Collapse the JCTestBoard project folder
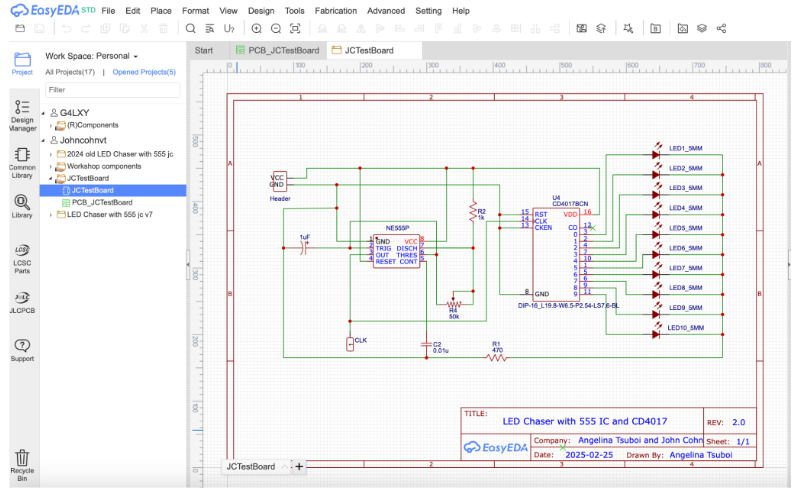 [x=50, y=178]
